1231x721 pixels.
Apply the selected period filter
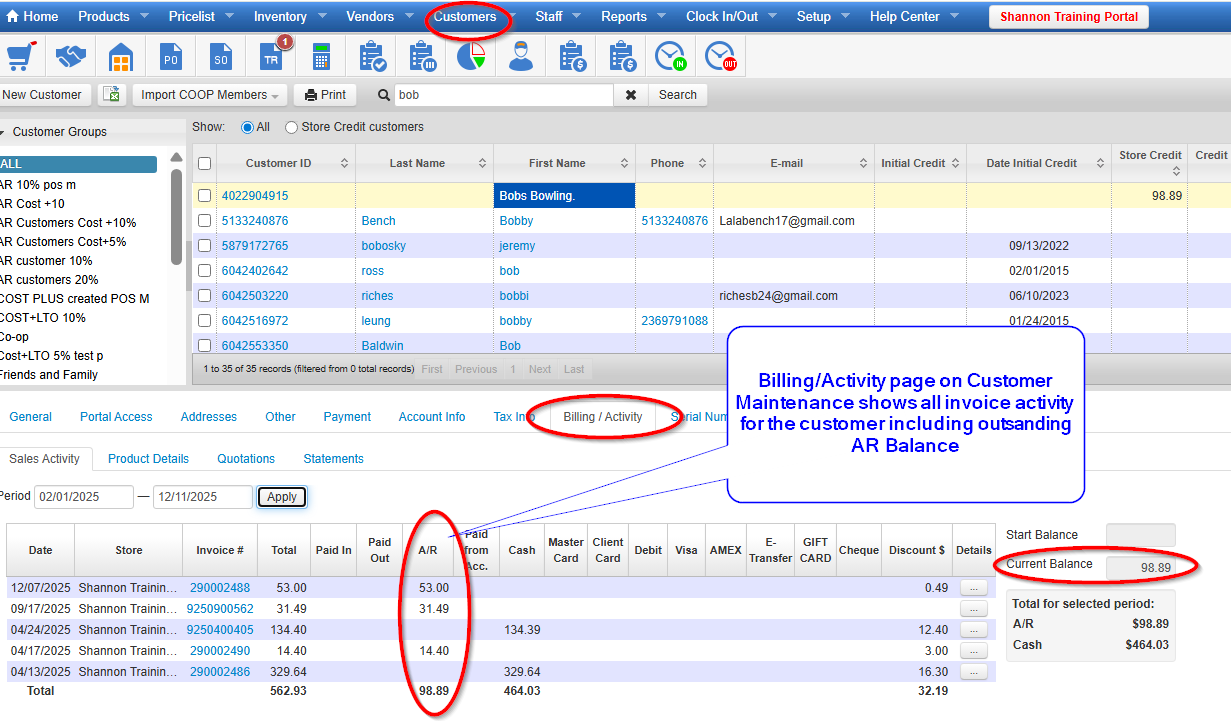click(282, 497)
